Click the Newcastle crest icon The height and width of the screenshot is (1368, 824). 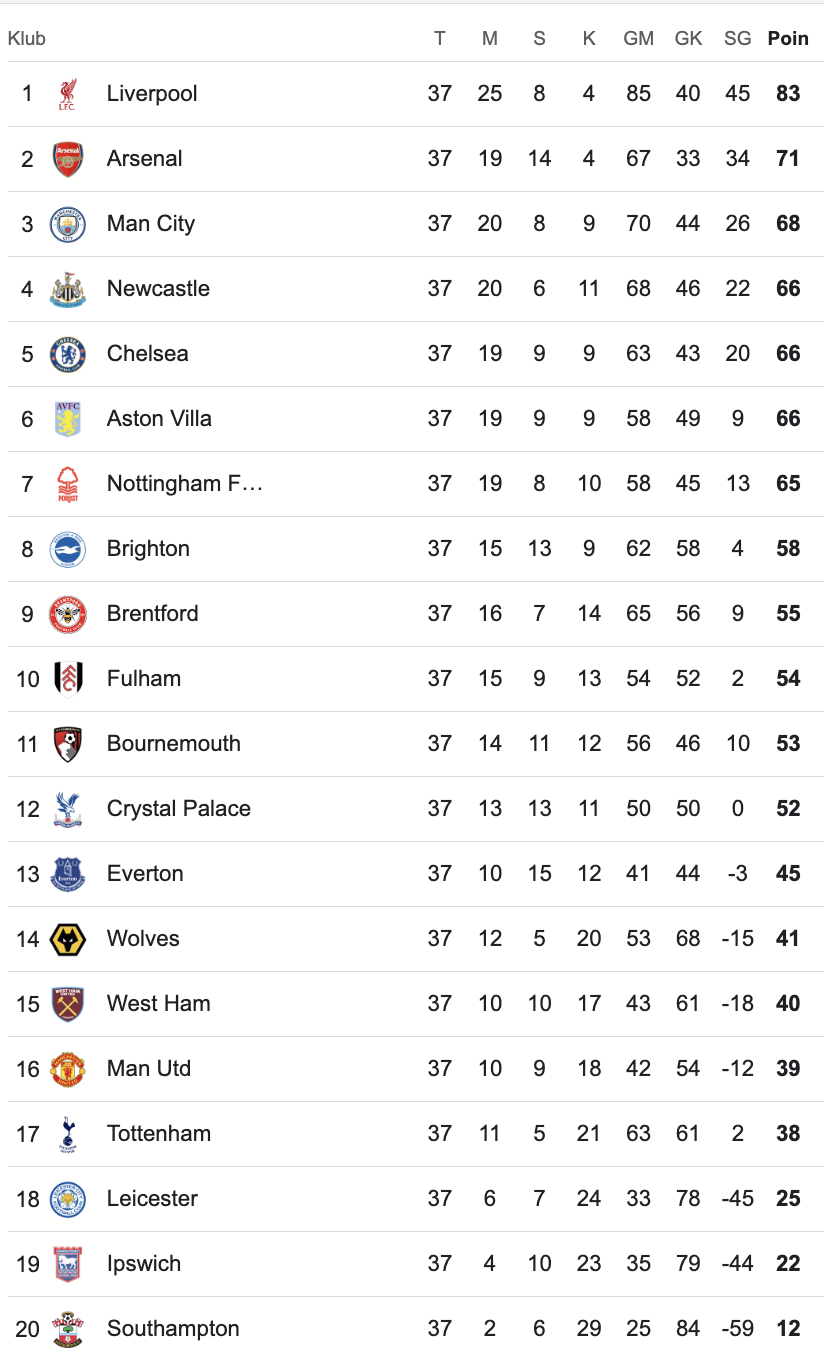68,289
